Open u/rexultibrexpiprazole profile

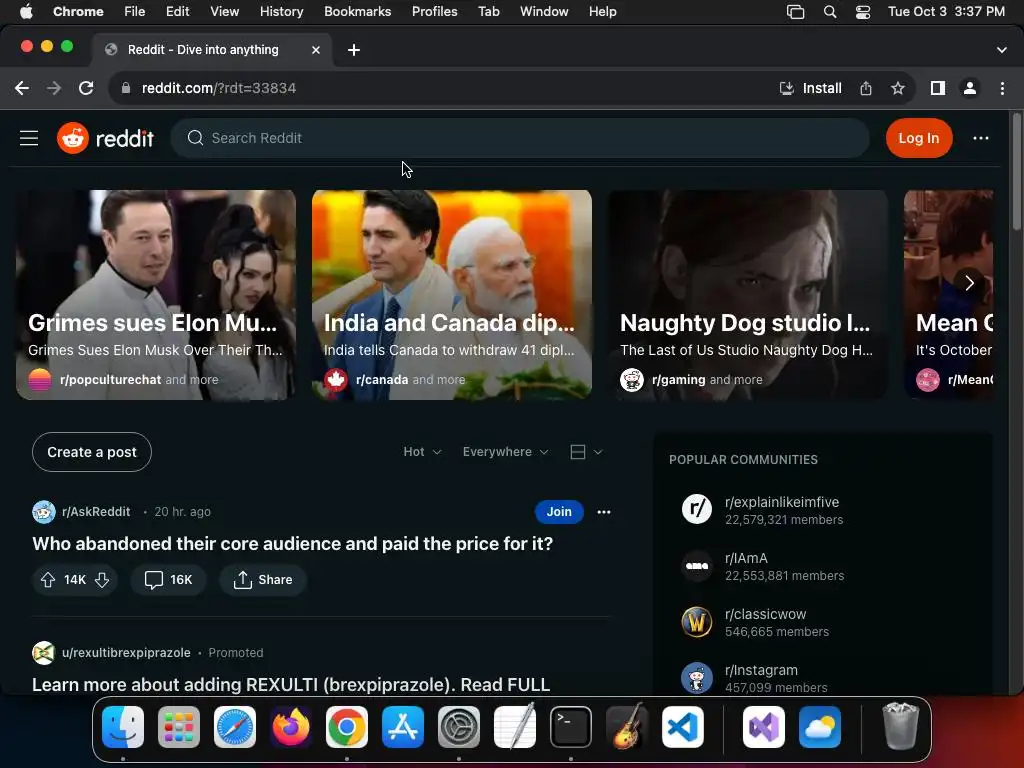click(126, 652)
